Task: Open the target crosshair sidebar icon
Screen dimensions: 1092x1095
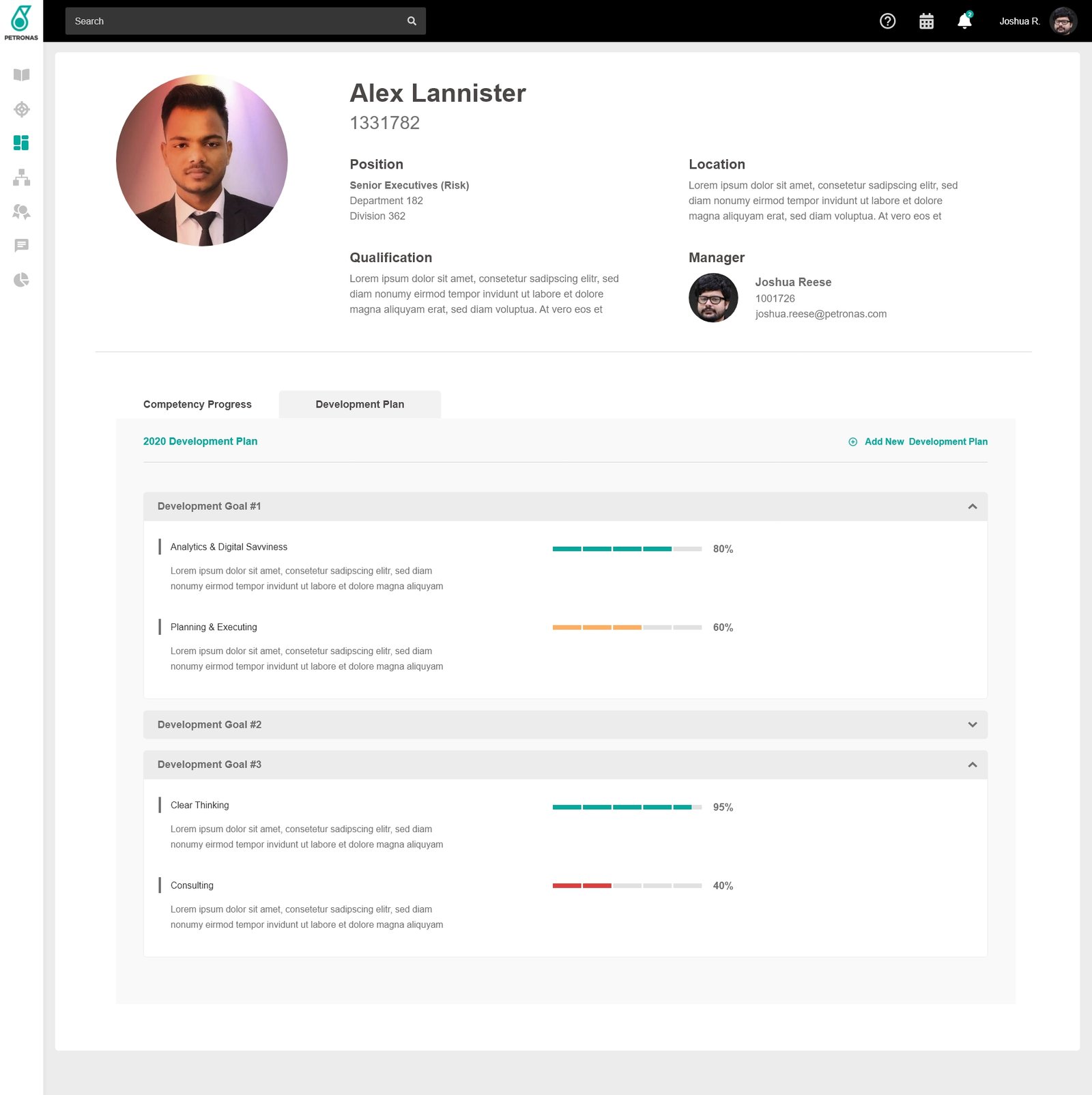Action: pyautogui.click(x=21, y=109)
